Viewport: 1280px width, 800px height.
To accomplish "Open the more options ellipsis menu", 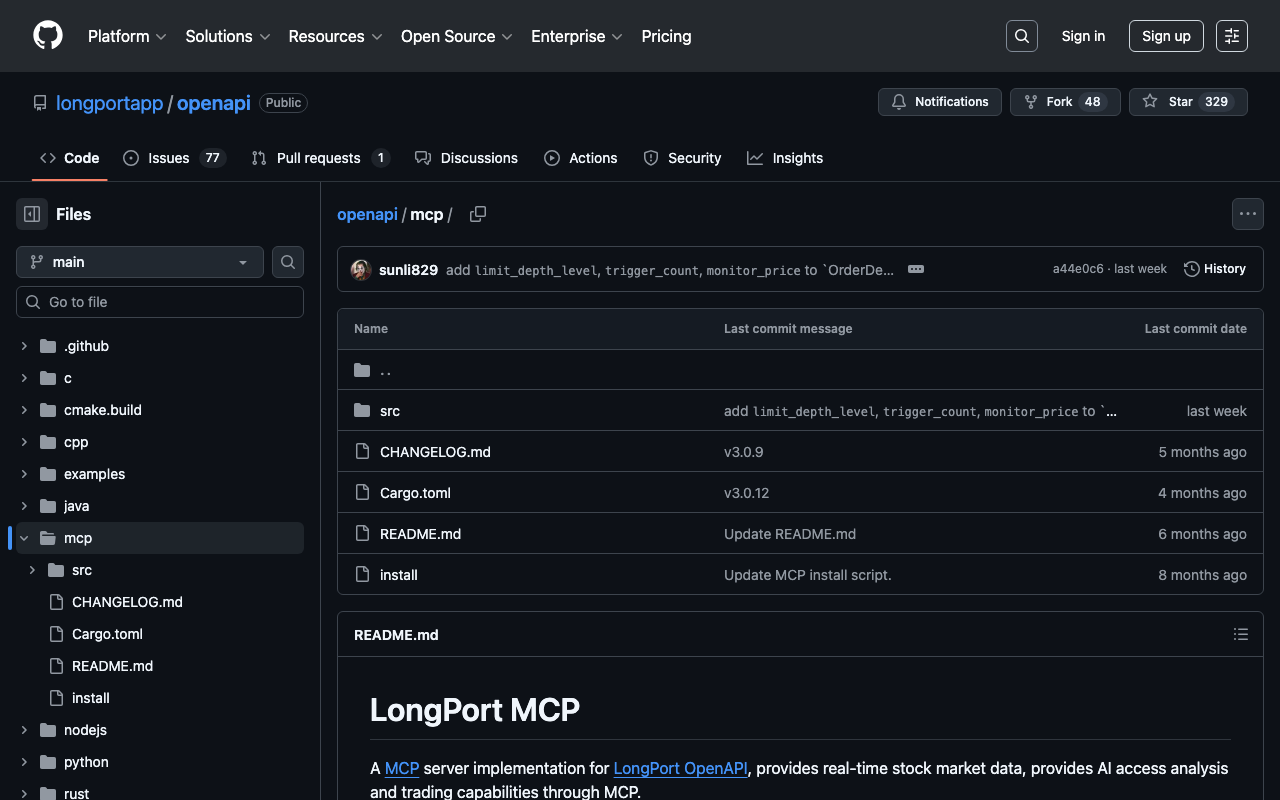I will pyautogui.click(x=1247, y=214).
